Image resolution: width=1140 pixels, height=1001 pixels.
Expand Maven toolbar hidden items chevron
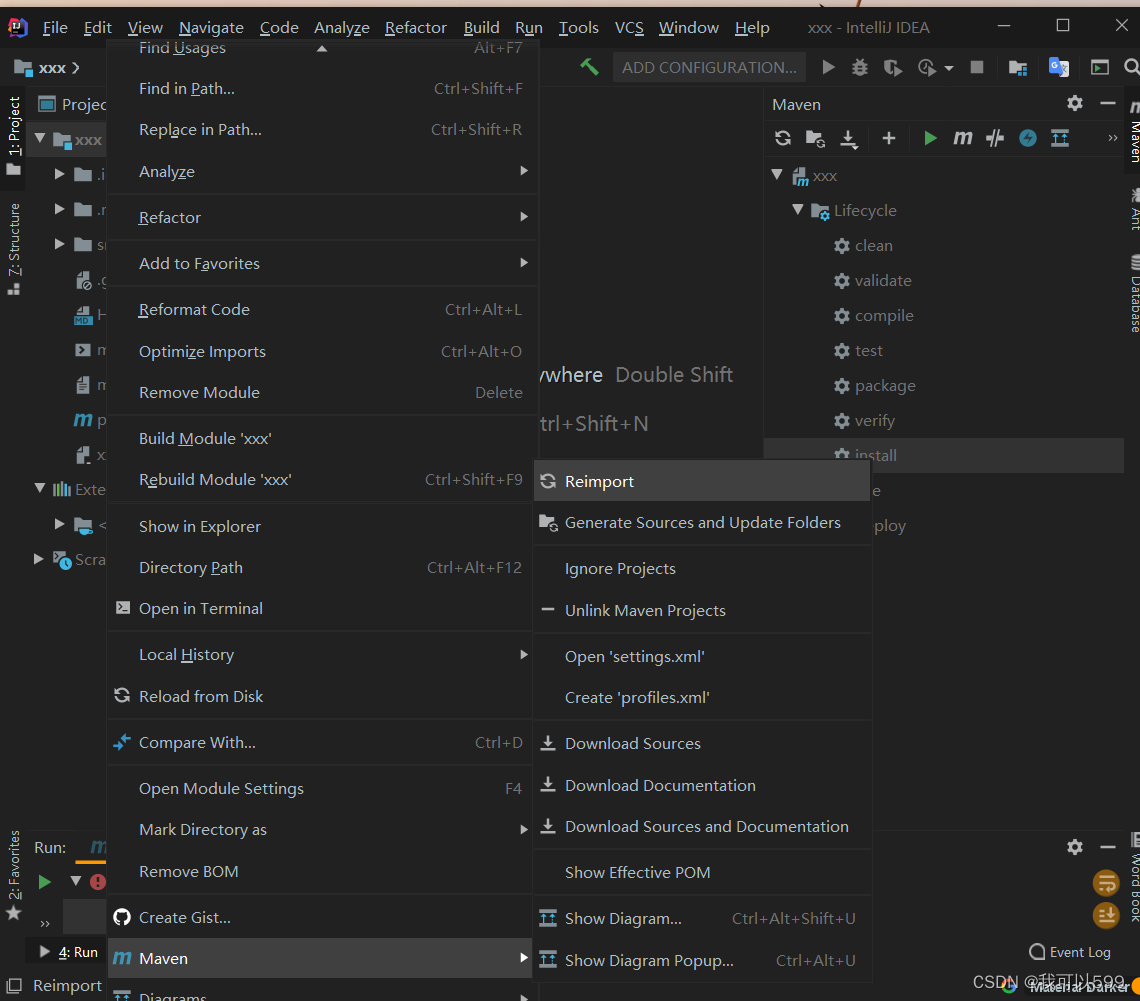click(x=1112, y=138)
